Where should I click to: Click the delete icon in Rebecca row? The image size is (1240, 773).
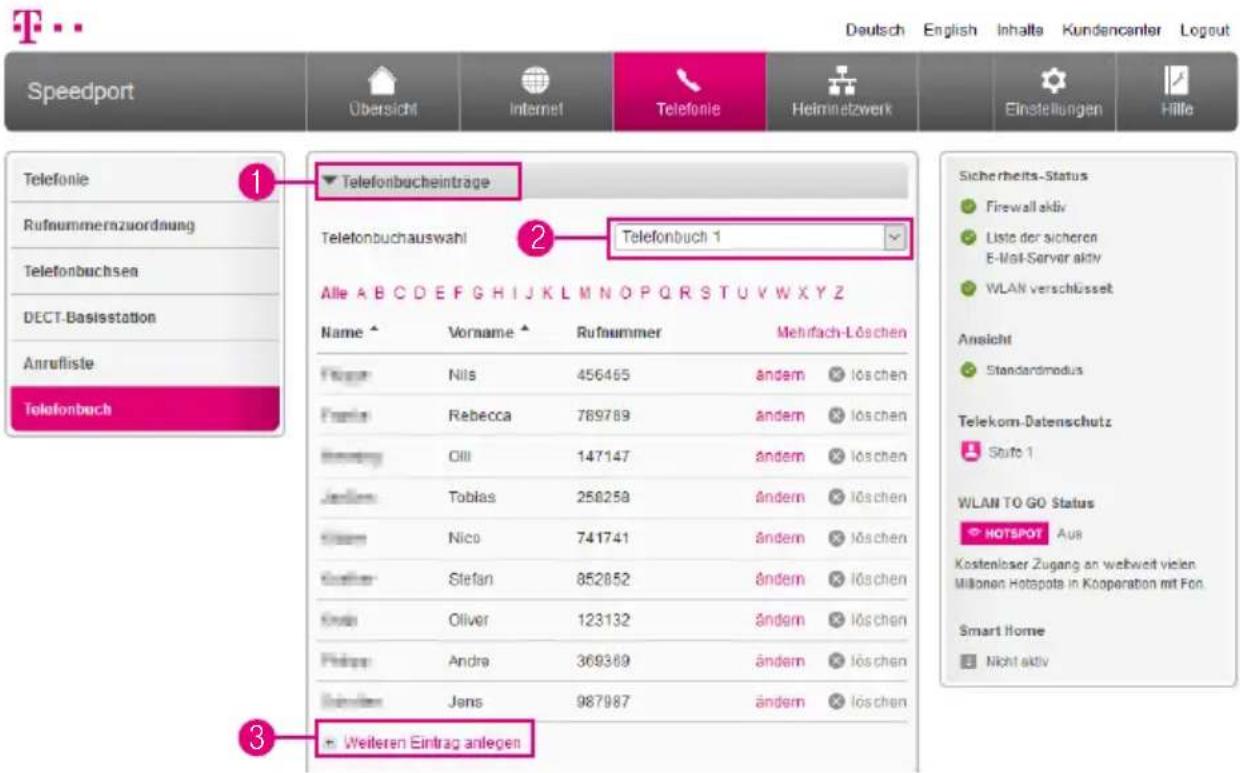click(836, 416)
